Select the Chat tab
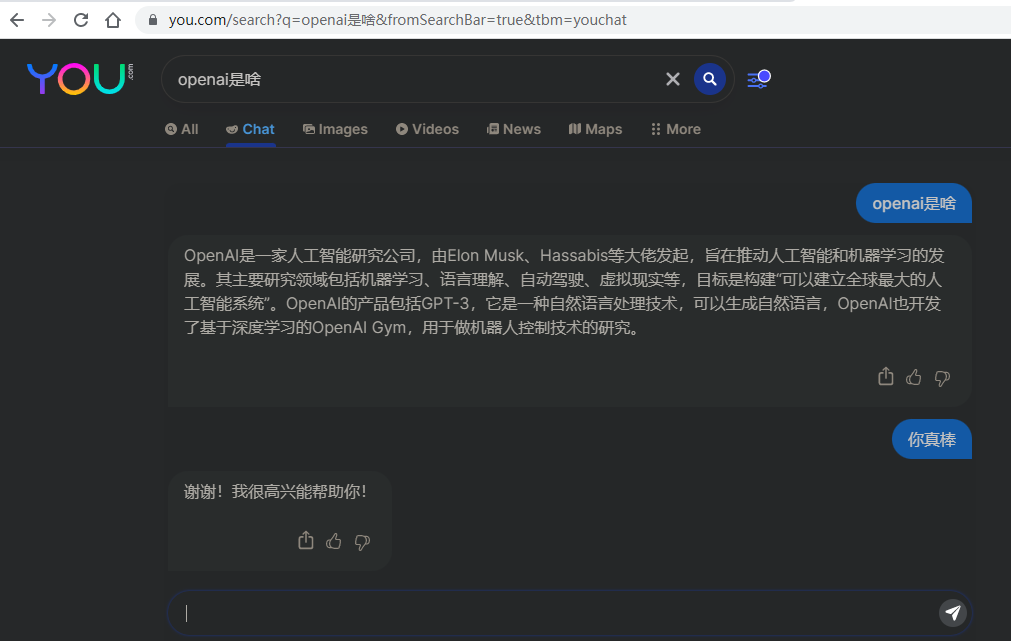 [250, 129]
